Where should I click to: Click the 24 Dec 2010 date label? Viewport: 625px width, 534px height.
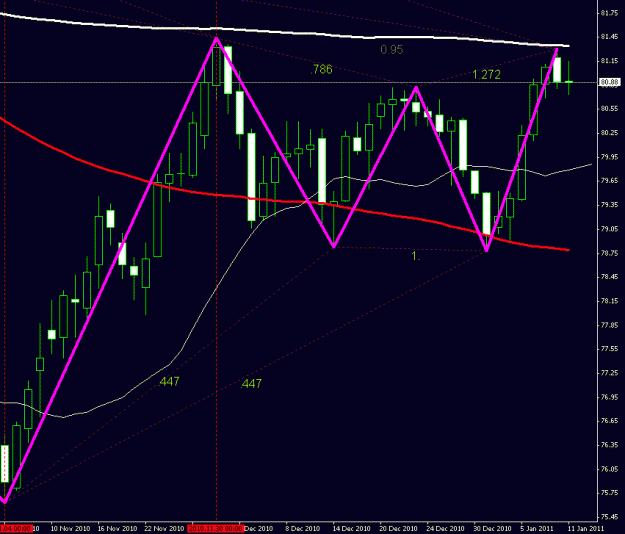tap(446, 529)
